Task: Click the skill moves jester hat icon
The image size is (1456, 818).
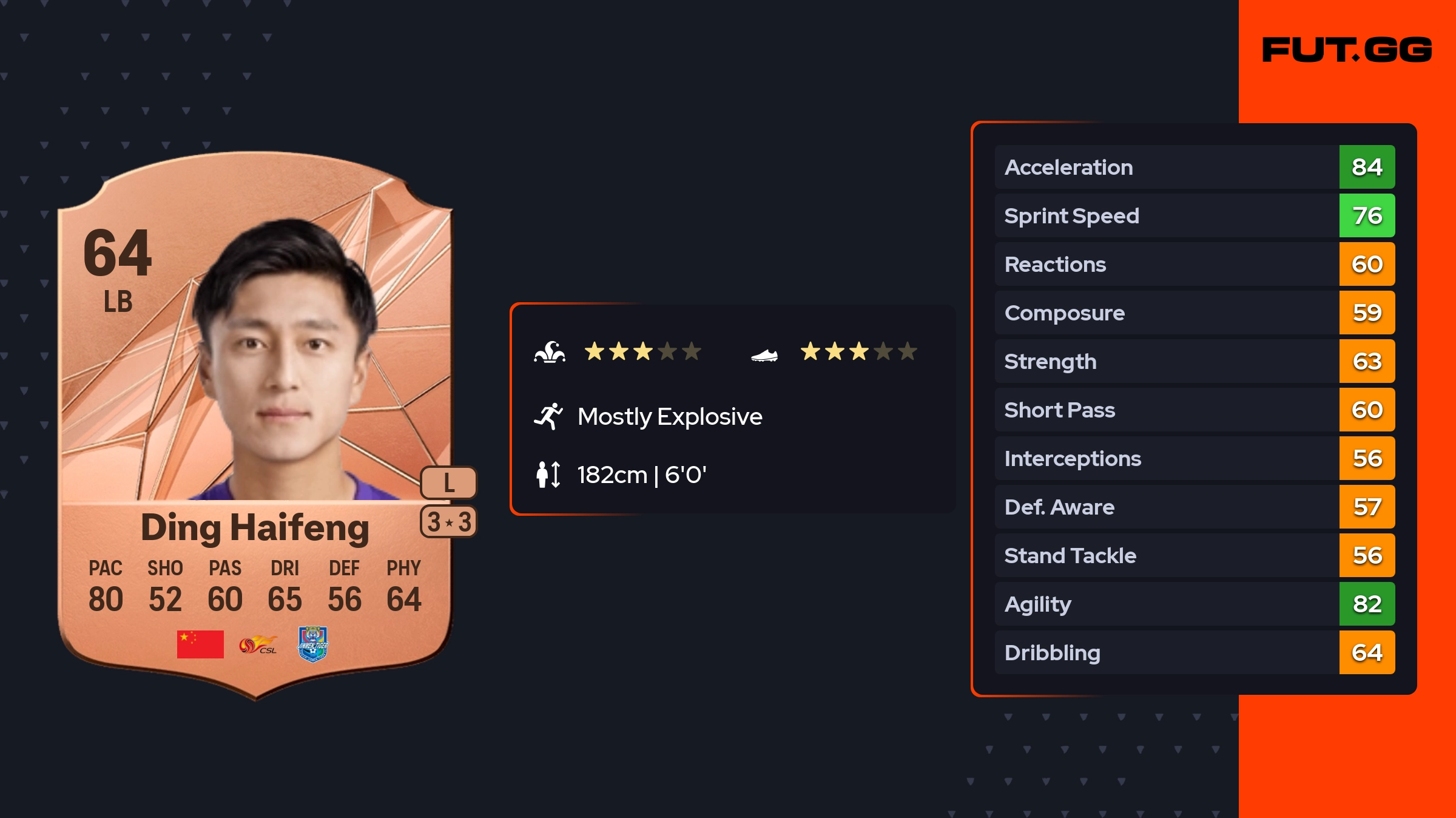Action: click(550, 351)
